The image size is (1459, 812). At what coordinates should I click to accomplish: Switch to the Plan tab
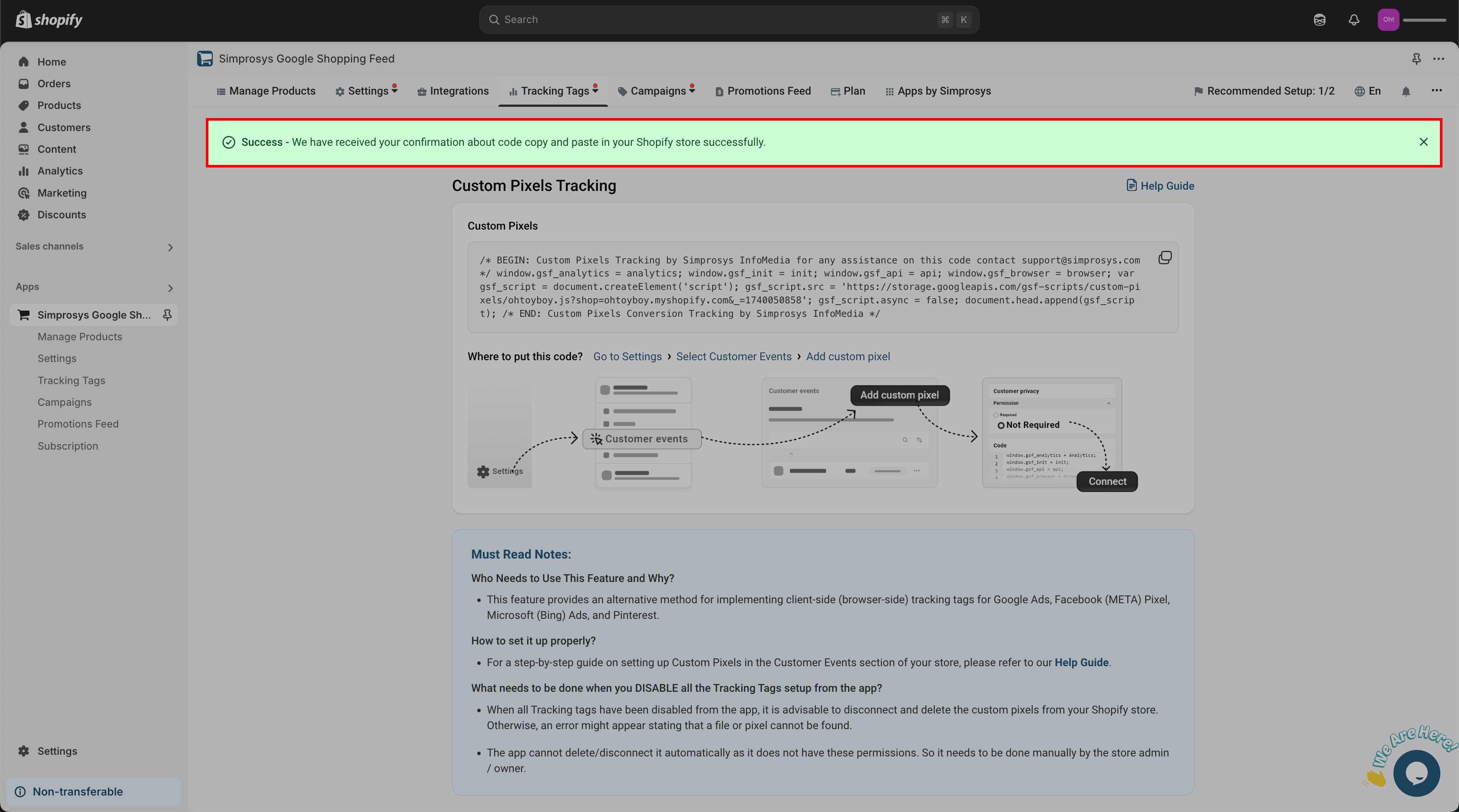[x=848, y=91]
